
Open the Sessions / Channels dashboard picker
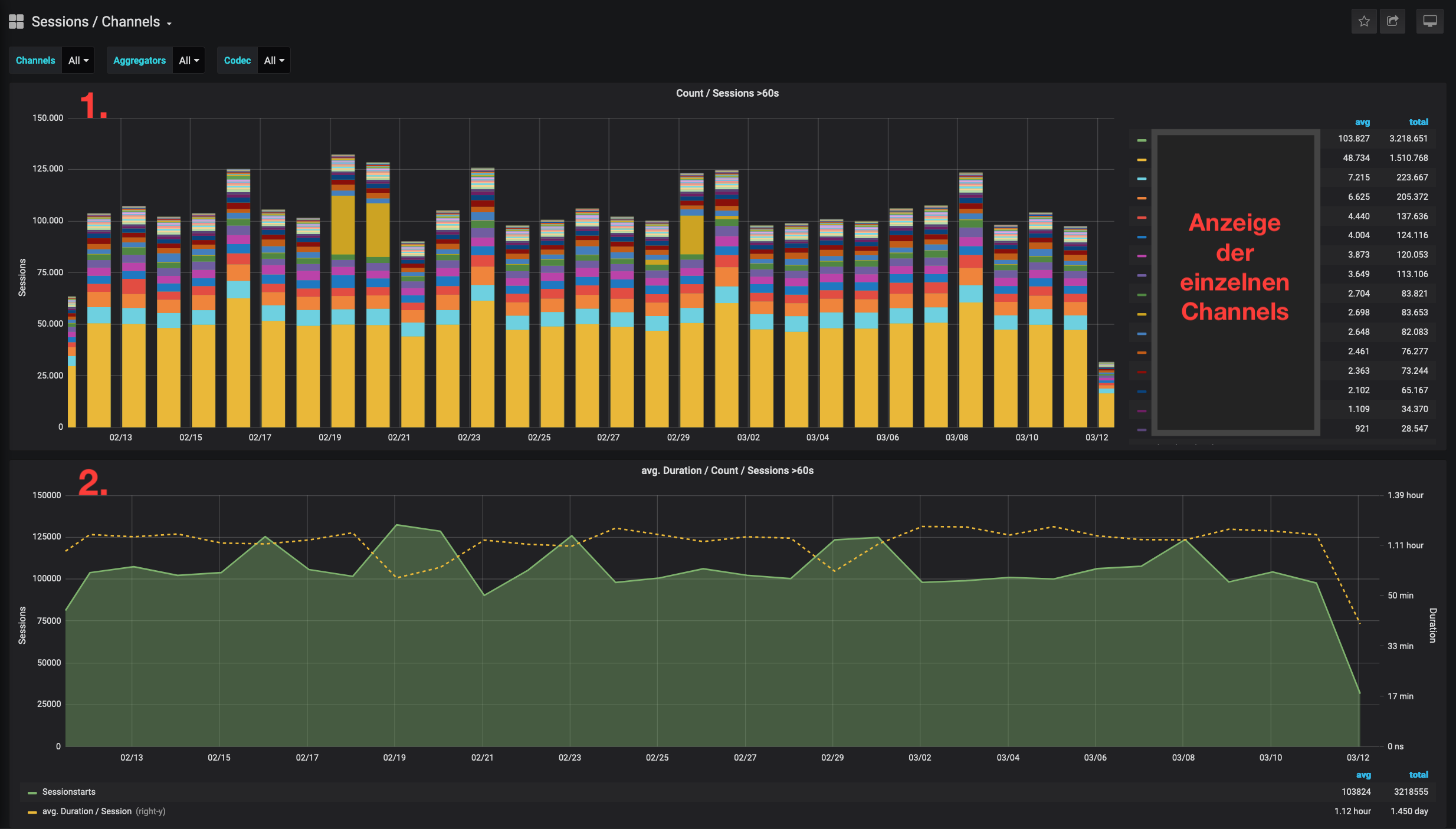101,22
